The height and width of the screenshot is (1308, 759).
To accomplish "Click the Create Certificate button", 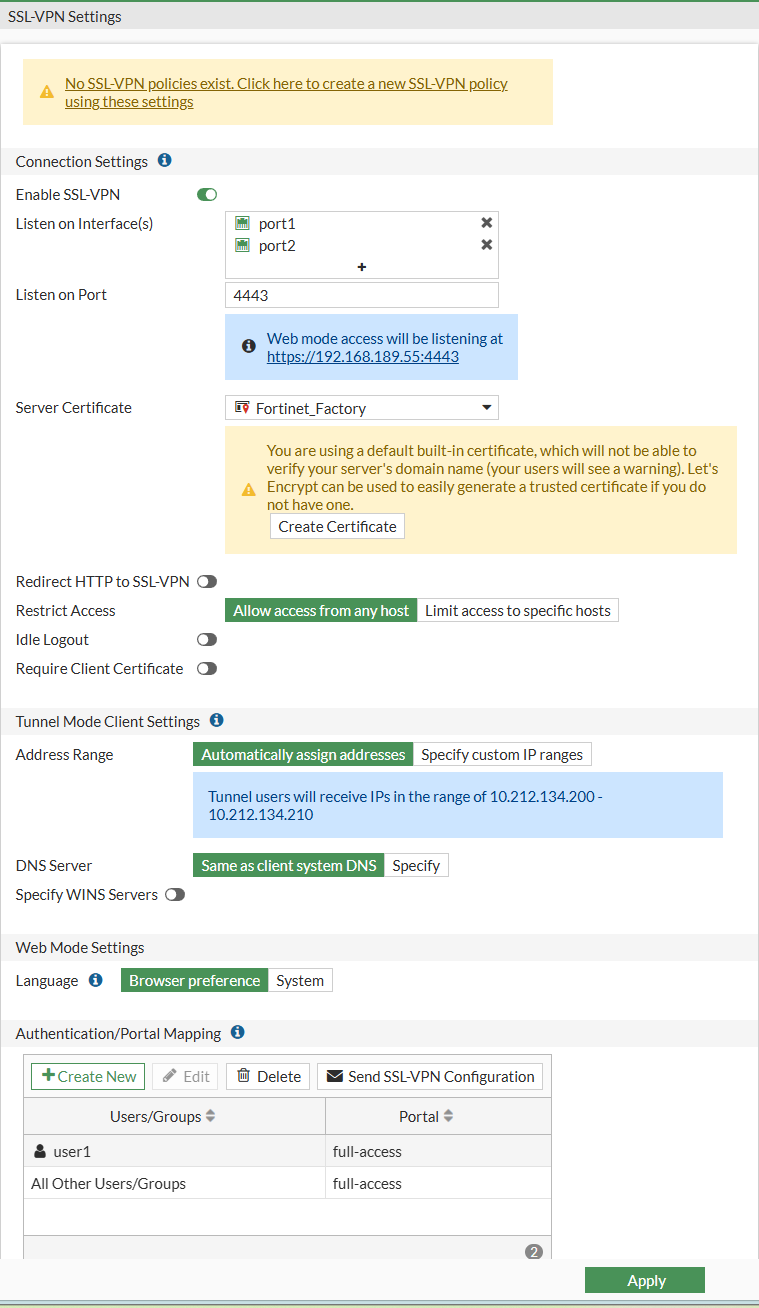I will (x=337, y=526).
